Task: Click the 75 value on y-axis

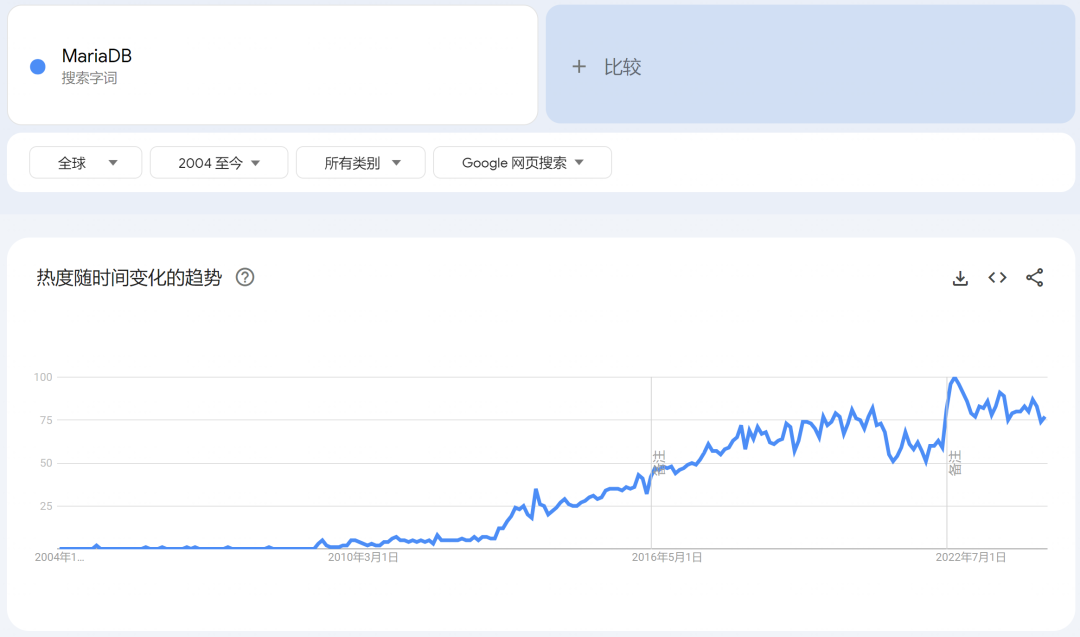Action: pos(46,420)
